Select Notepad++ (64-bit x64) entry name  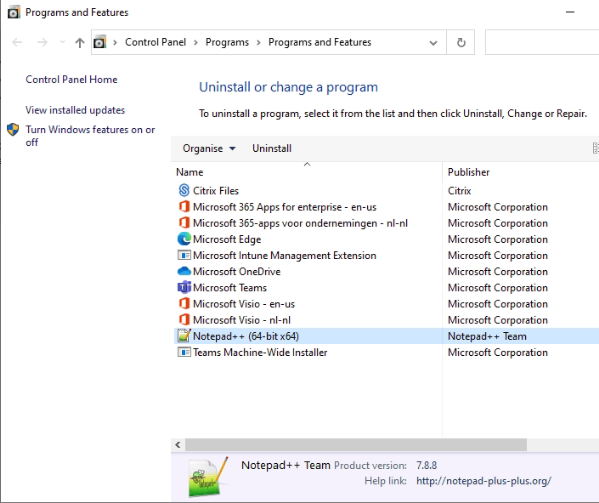click(x=246, y=336)
